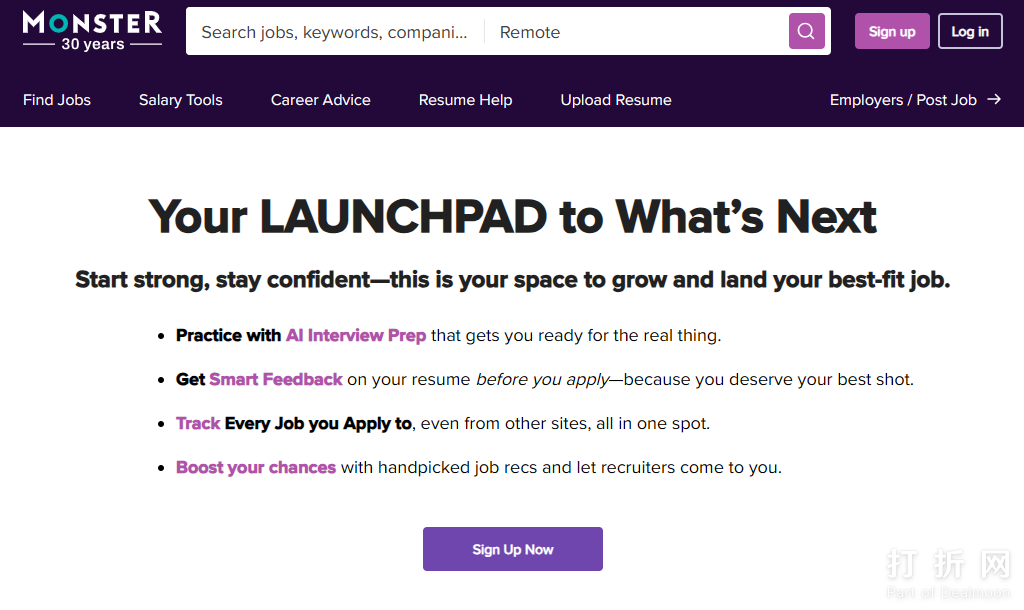Follow the Employers / Post Job link

[903, 100]
